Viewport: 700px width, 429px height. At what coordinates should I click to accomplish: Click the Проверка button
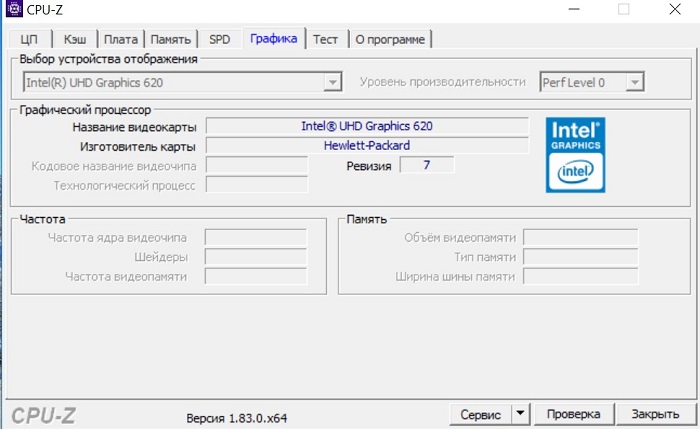pyautogui.click(x=574, y=414)
